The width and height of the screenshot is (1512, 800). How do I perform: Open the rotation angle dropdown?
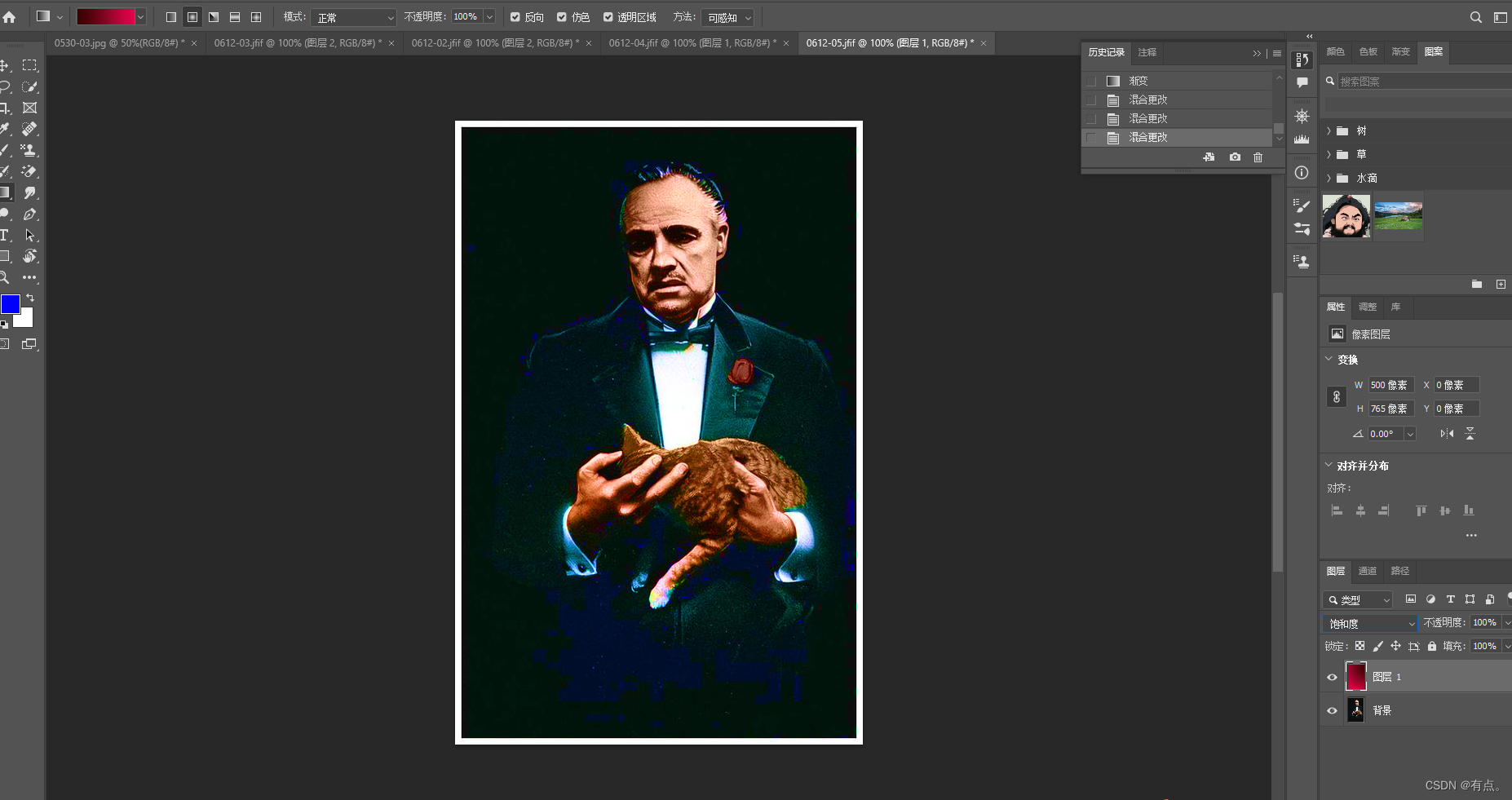point(1410,434)
